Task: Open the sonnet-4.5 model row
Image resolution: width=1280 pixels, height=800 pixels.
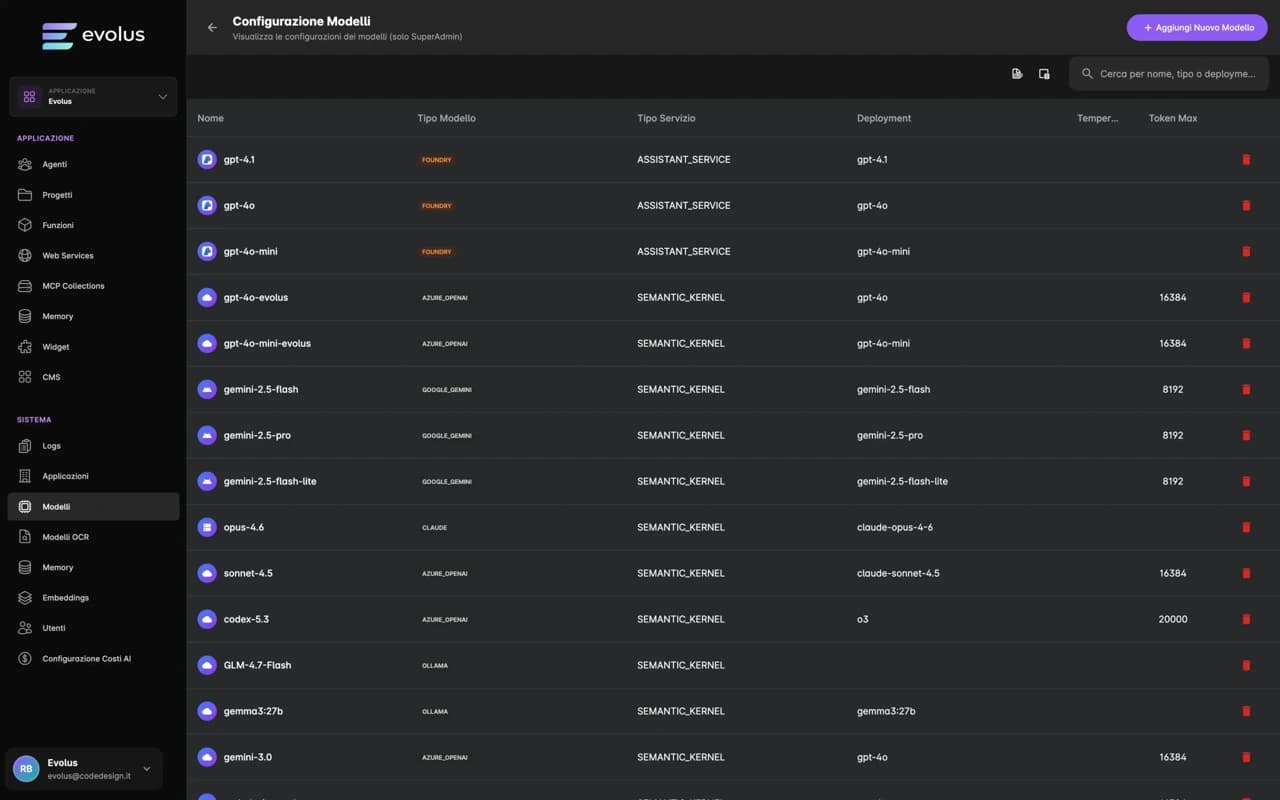Action: [248, 574]
